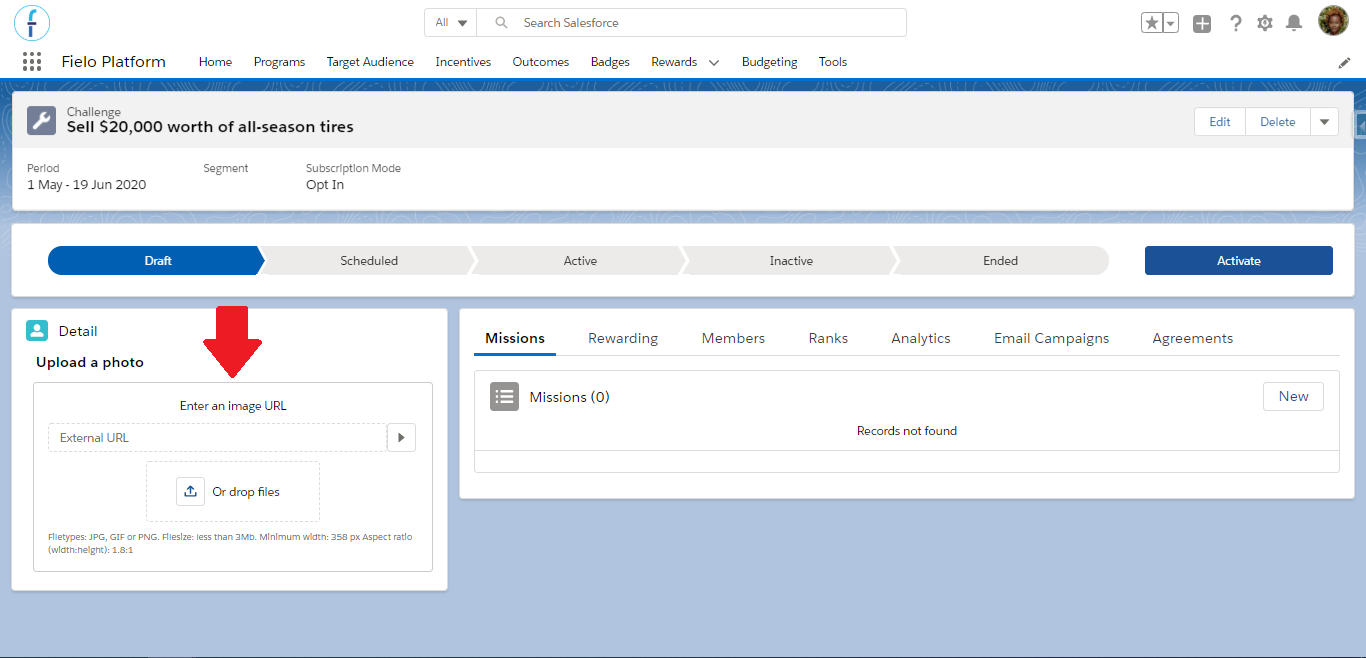The image size is (1366, 658).
Task: Switch to the Email Campaigns tab
Action: click(x=1051, y=338)
